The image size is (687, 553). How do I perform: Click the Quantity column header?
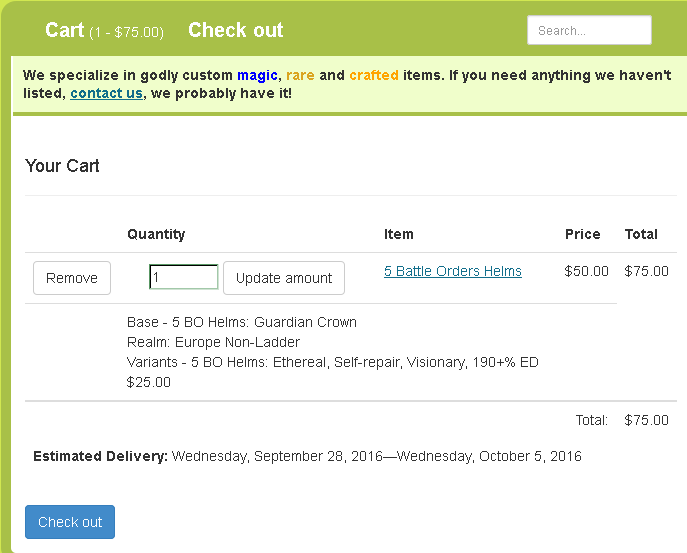156,234
